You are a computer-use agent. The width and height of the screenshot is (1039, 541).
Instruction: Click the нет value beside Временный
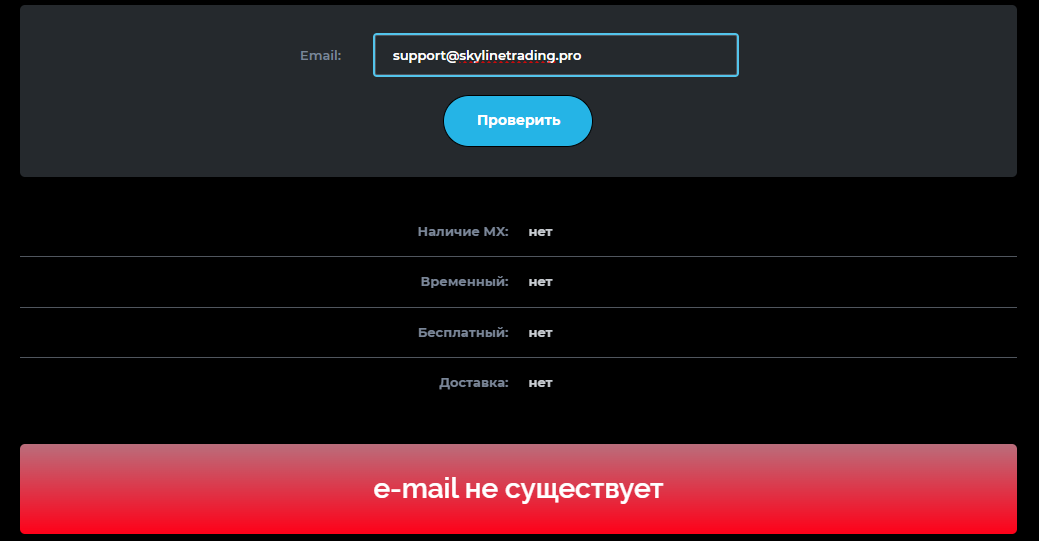(540, 282)
